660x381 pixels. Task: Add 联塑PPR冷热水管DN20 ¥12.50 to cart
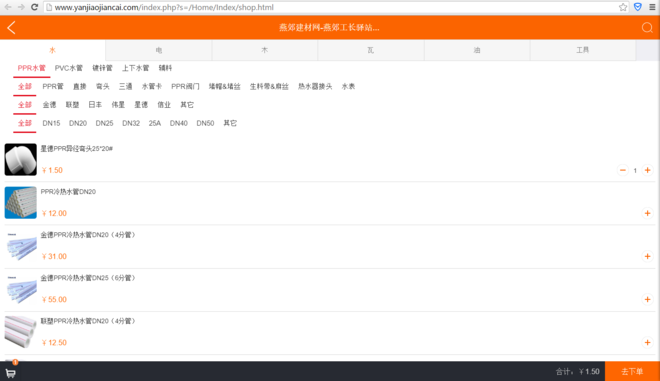pyautogui.click(x=647, y=342)
